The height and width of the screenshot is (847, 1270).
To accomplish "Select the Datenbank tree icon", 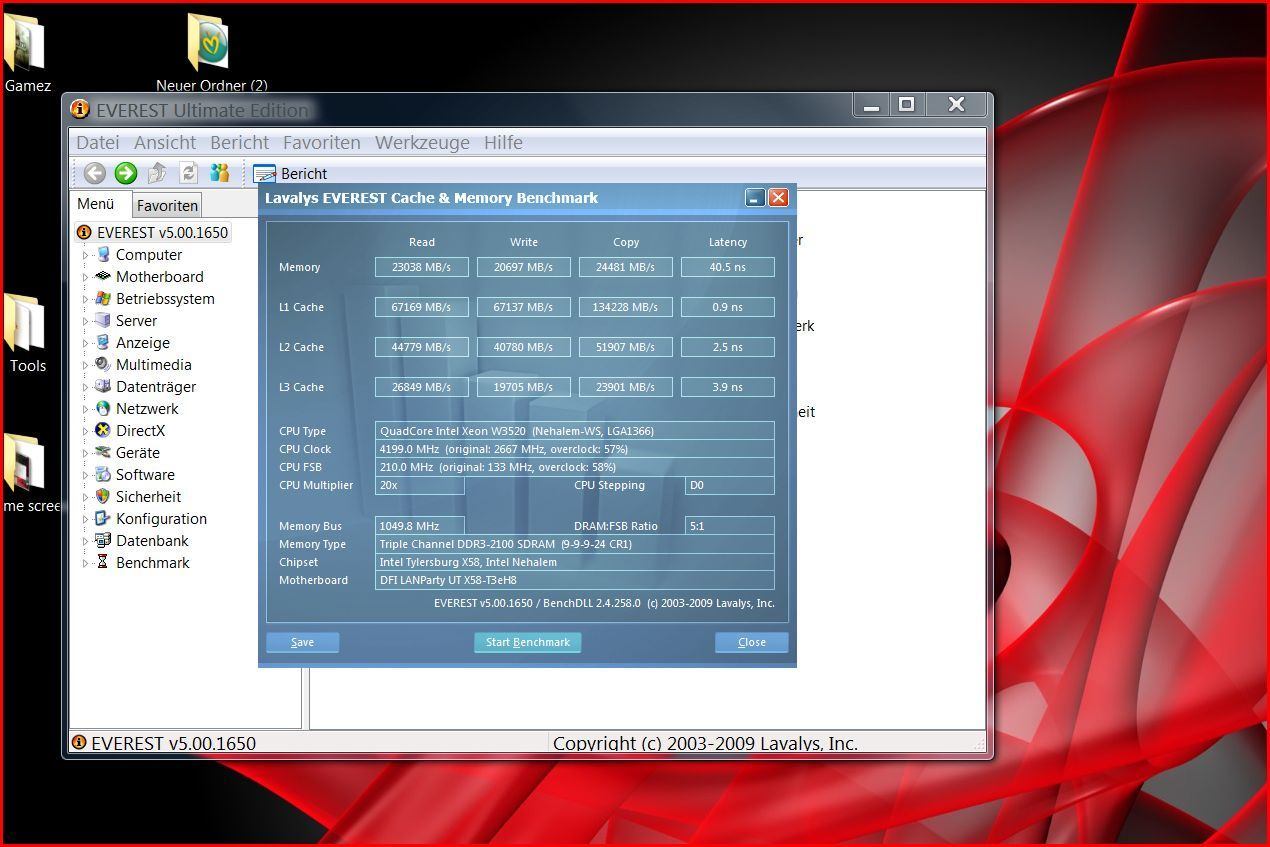I will [x=102, y=541].
